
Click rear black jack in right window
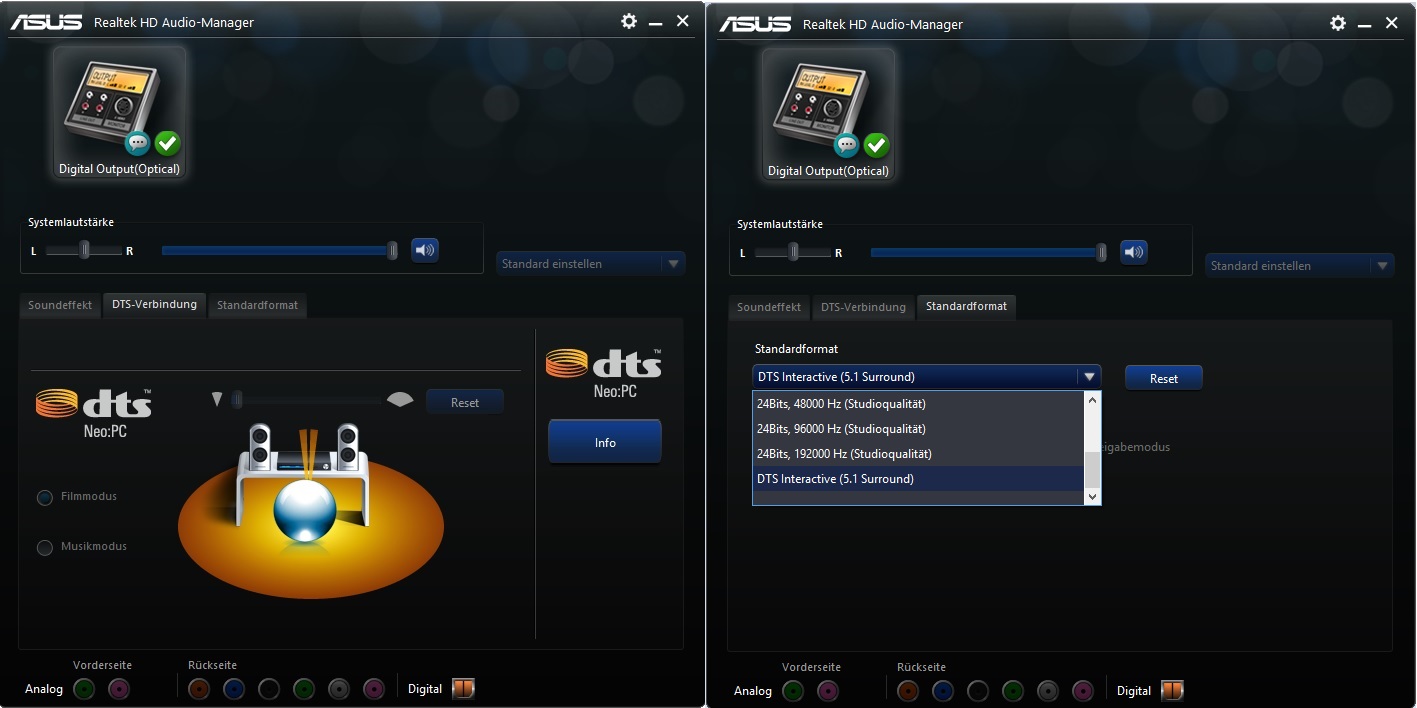978,690
